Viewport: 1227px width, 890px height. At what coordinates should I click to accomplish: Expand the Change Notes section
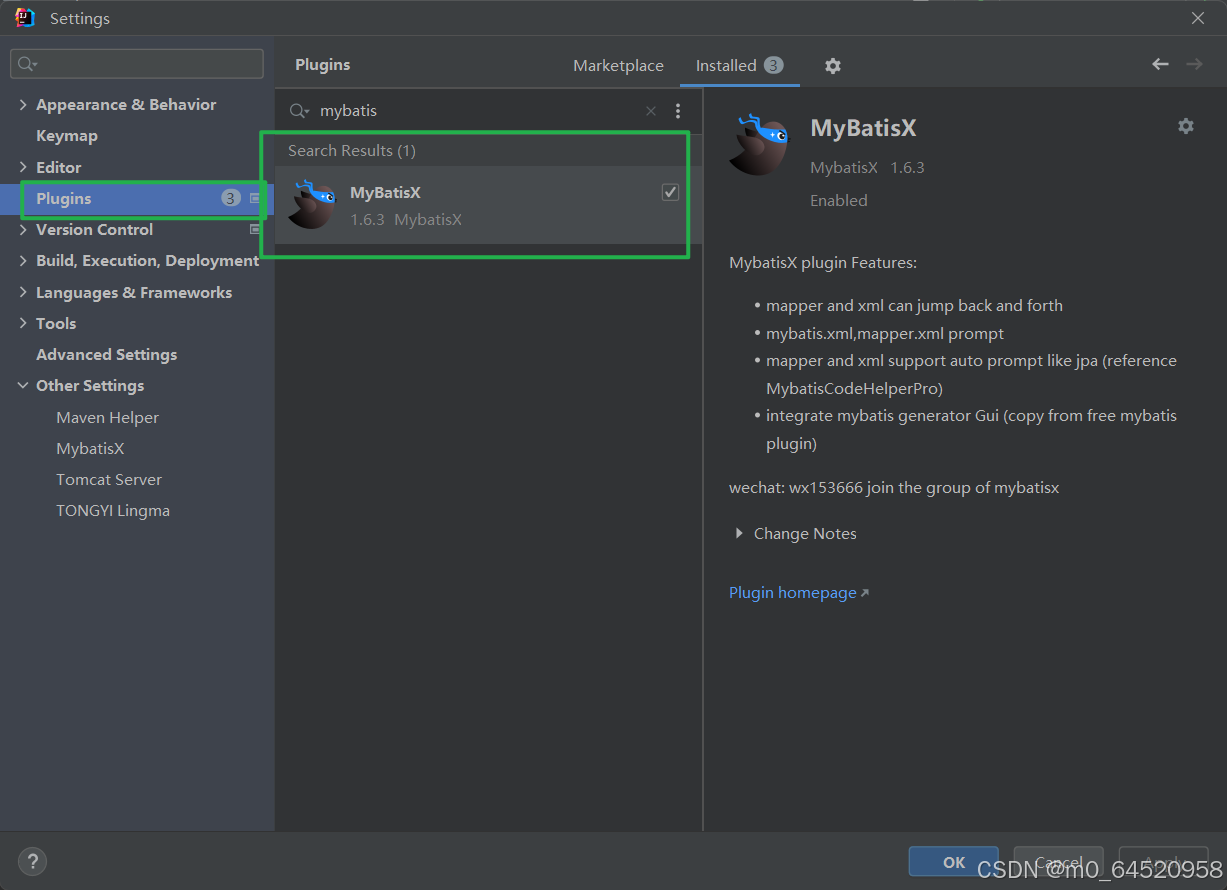pyautogui.click(x=739, y=534)
